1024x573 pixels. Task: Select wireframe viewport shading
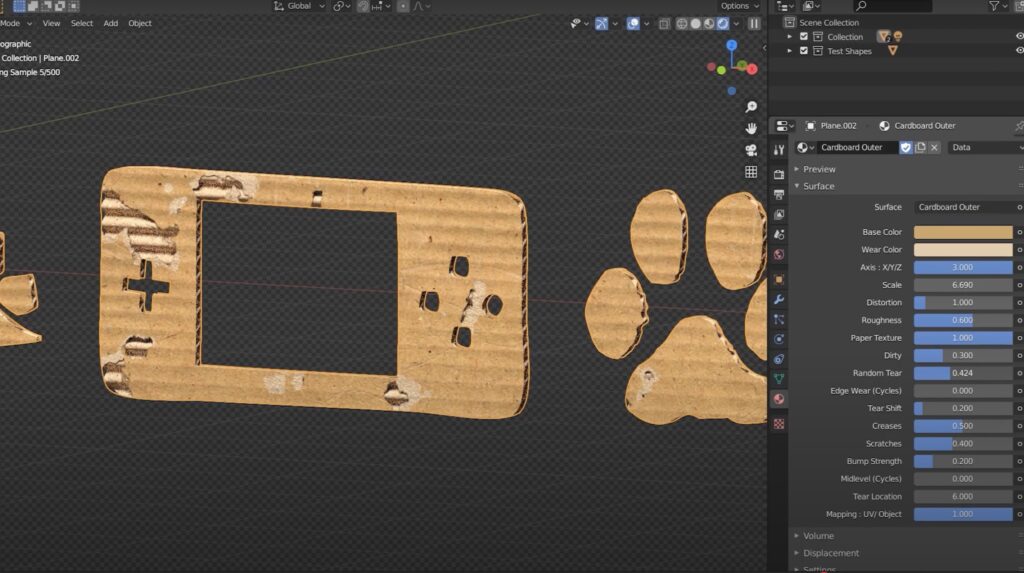[682, 24]
